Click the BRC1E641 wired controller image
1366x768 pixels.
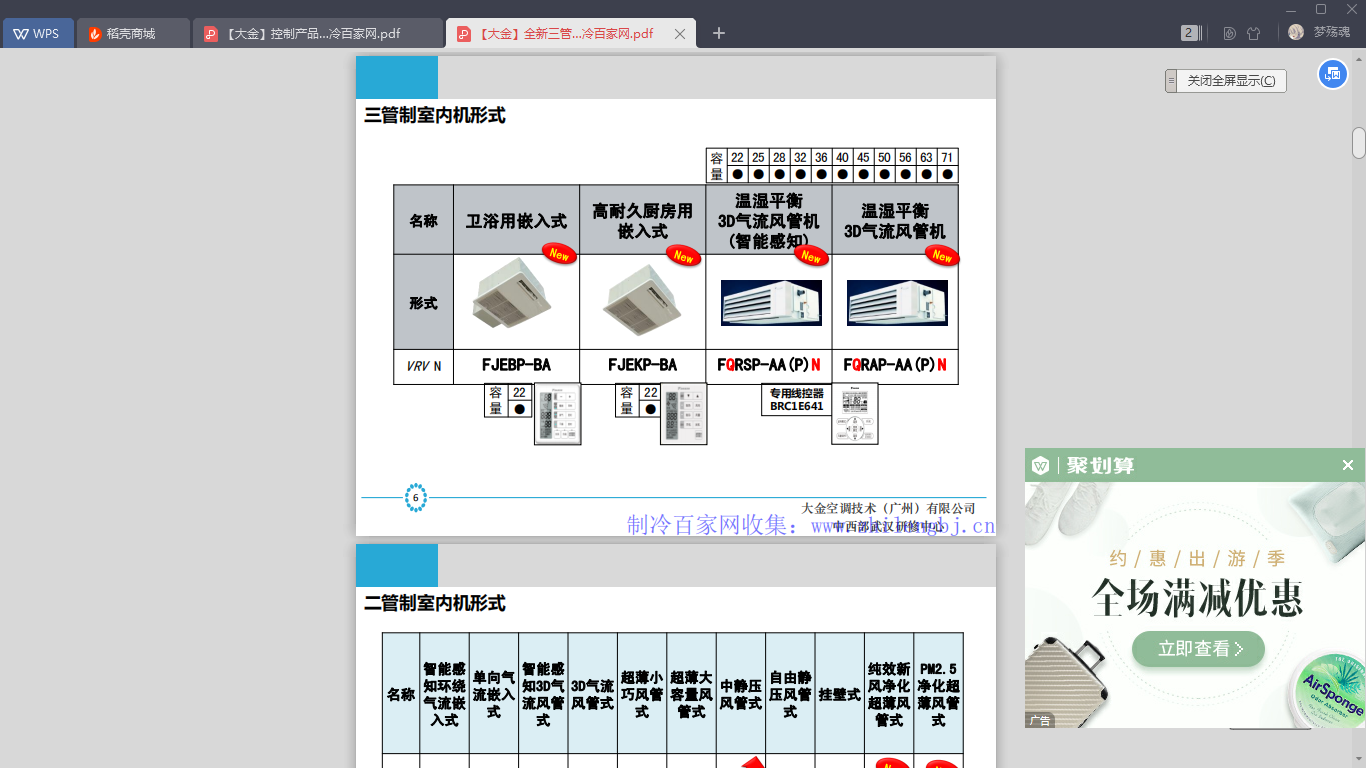point(855,414)
